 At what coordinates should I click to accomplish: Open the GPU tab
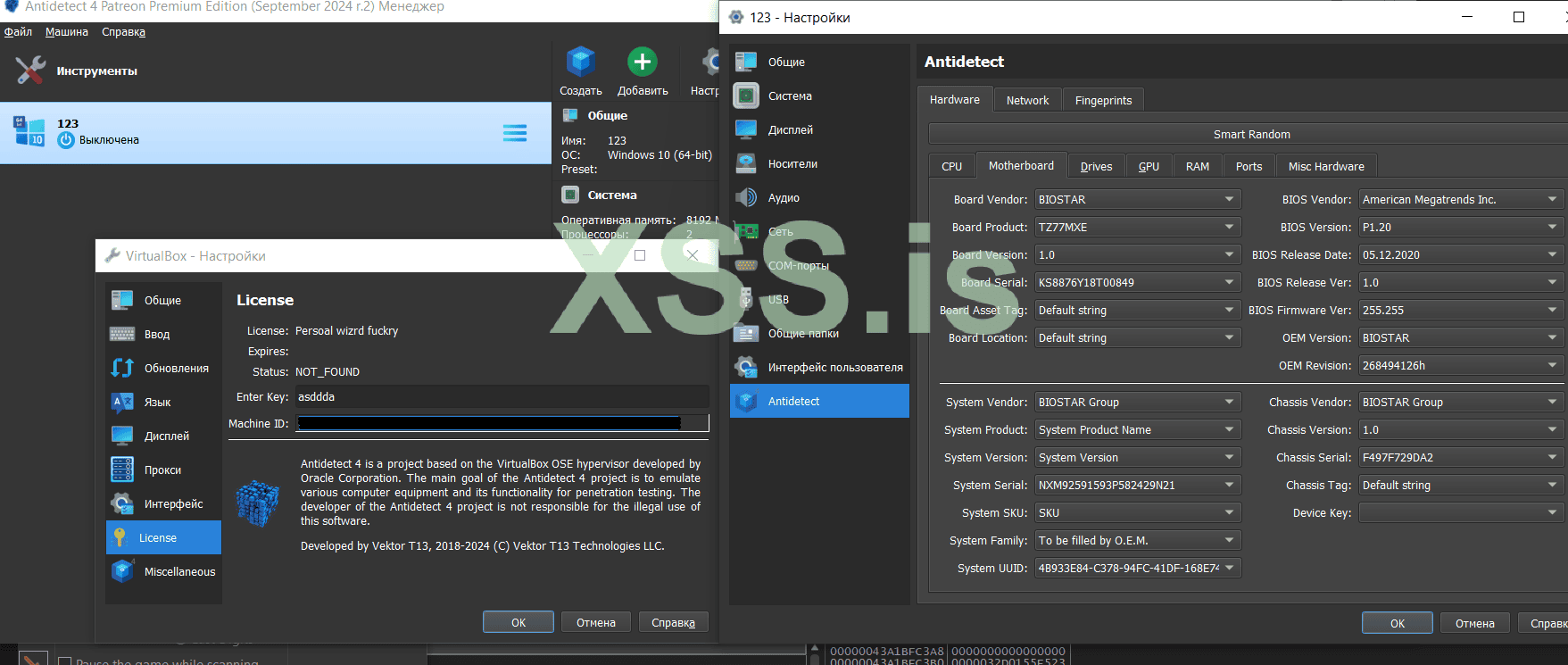pos(1149,166)
